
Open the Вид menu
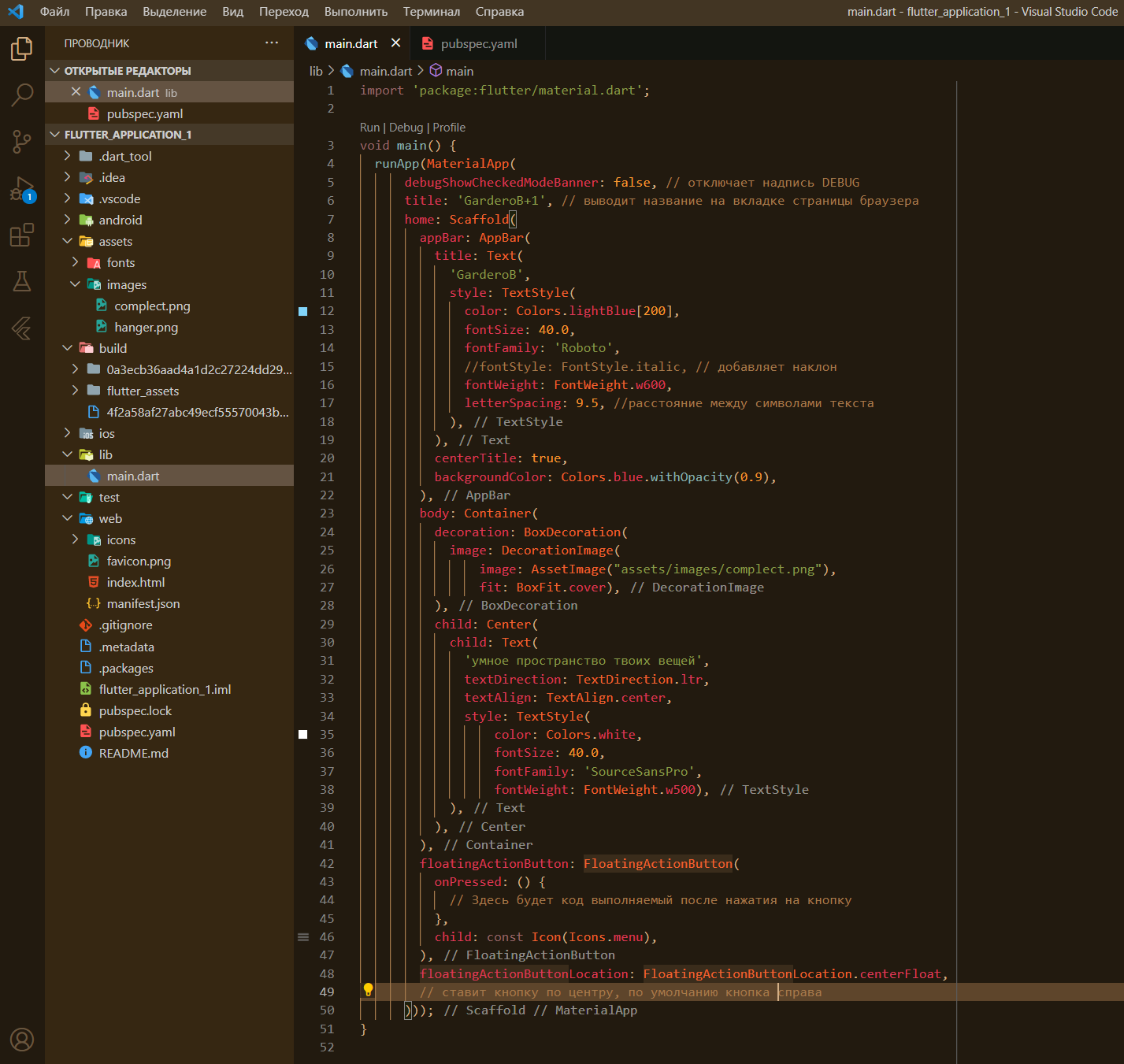click(233, 12)
